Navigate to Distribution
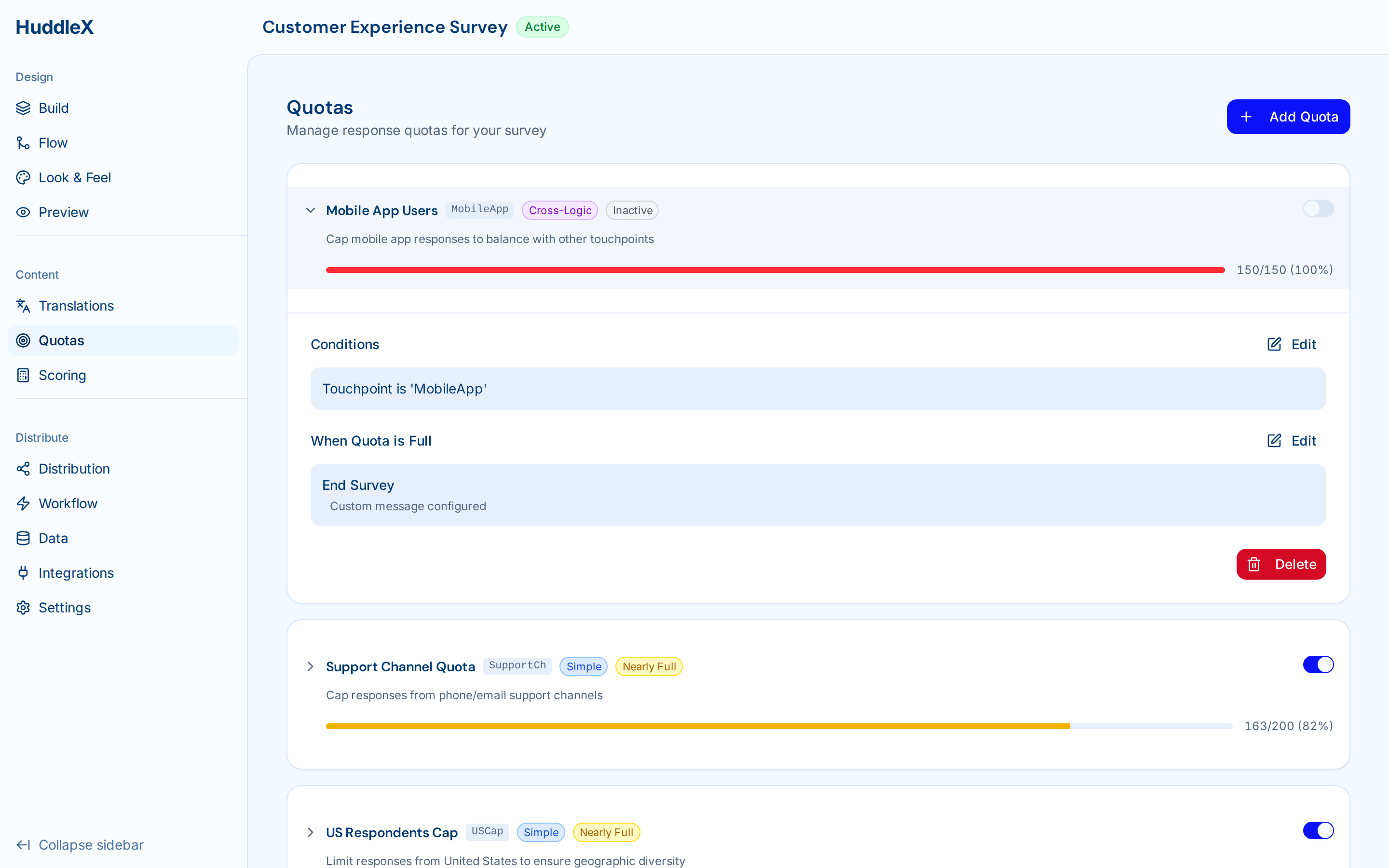The height and width of the screenshot is (868, 1389). tap(123, 469)
